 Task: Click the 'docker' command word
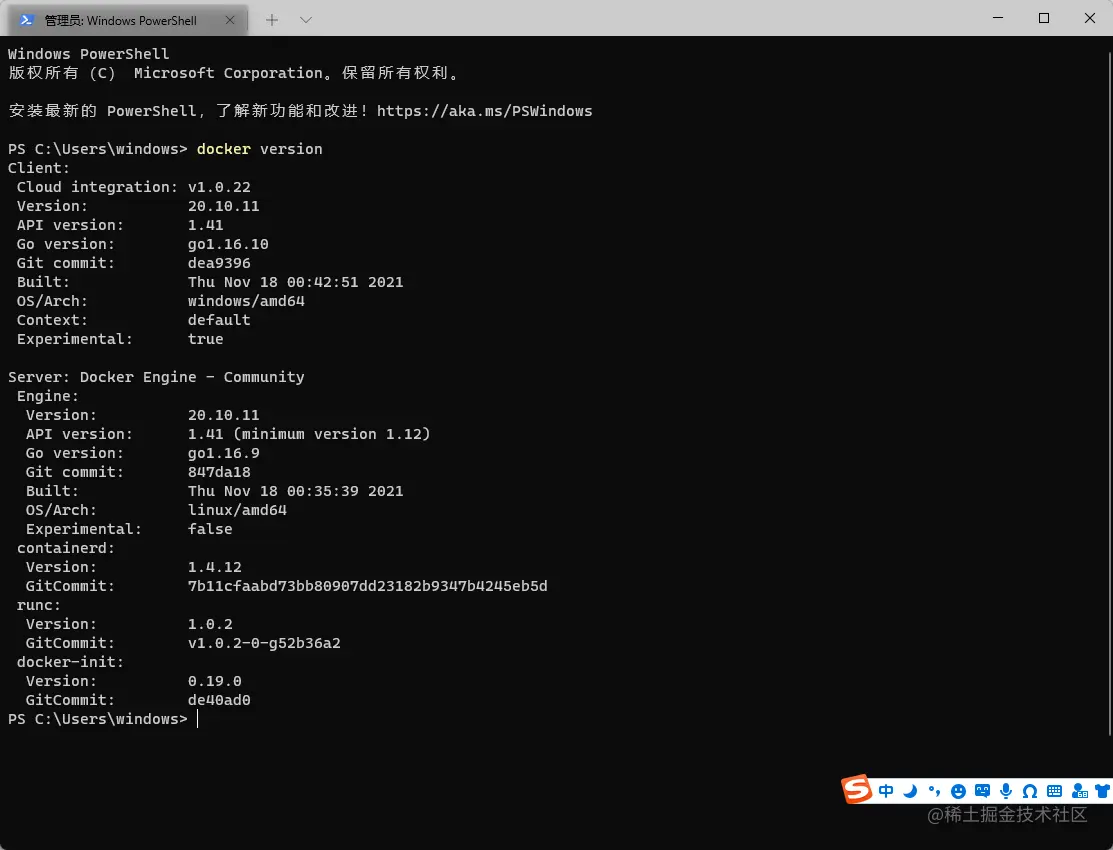click(x=224, y=148)
